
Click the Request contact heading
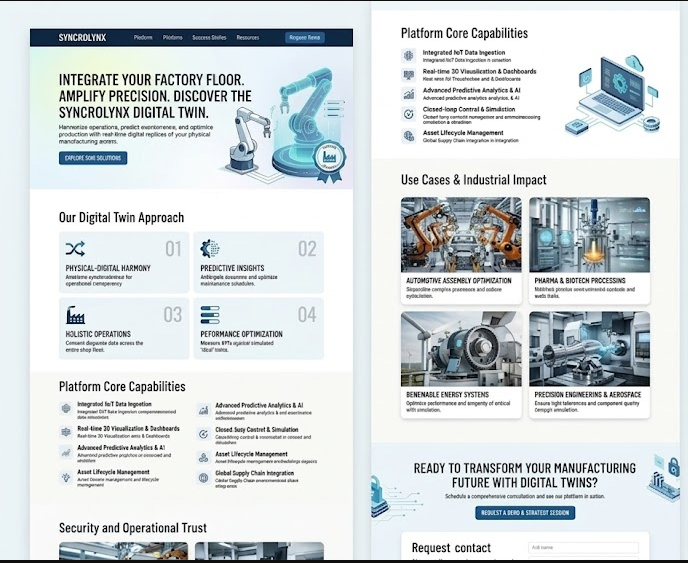(451, 548)
